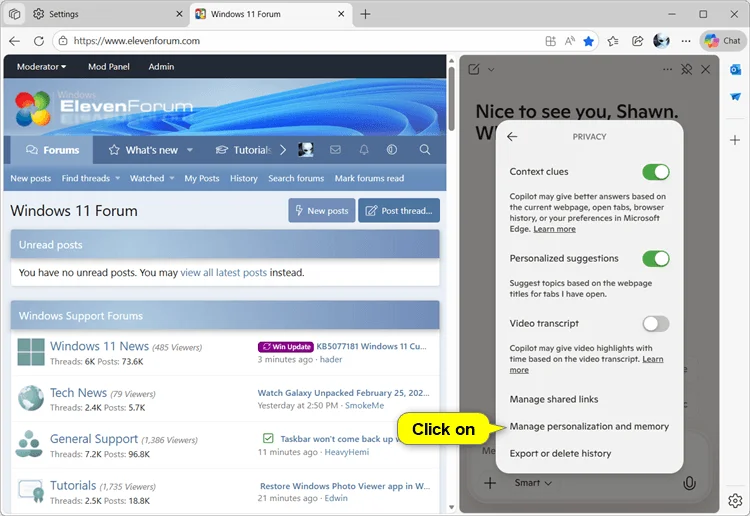
Task: Open split screen icon in address bar
Action: click(x=550, y=41)
